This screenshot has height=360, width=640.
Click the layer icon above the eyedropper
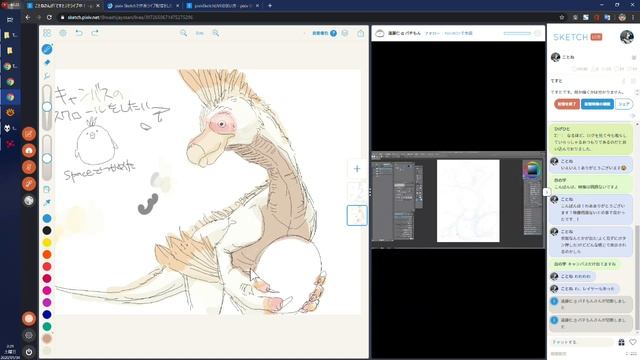click(47, 189)
